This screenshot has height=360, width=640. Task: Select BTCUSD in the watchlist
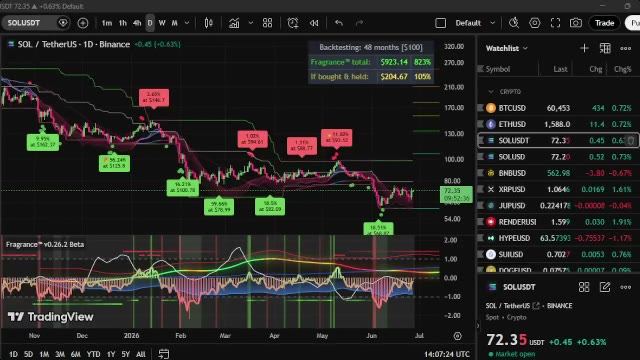tap(558, 108)
